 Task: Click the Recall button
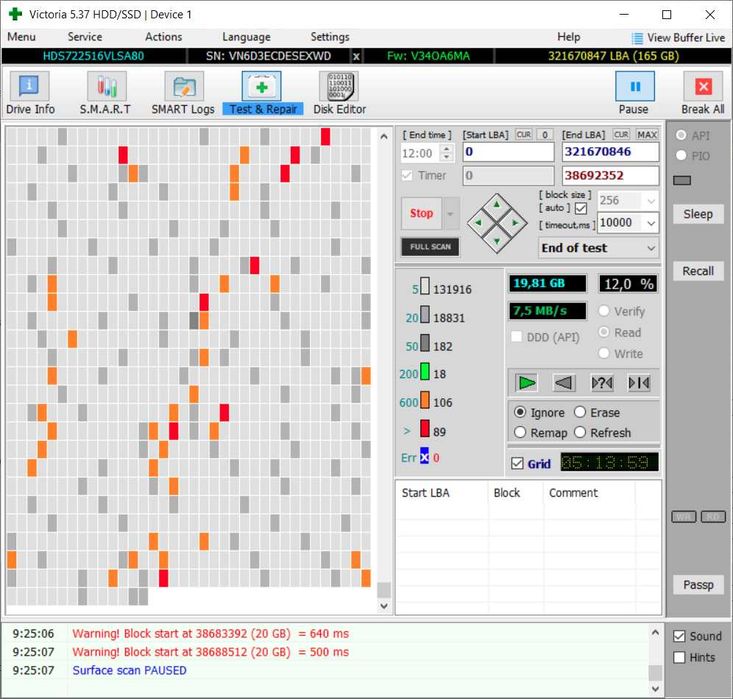point(698,271)
